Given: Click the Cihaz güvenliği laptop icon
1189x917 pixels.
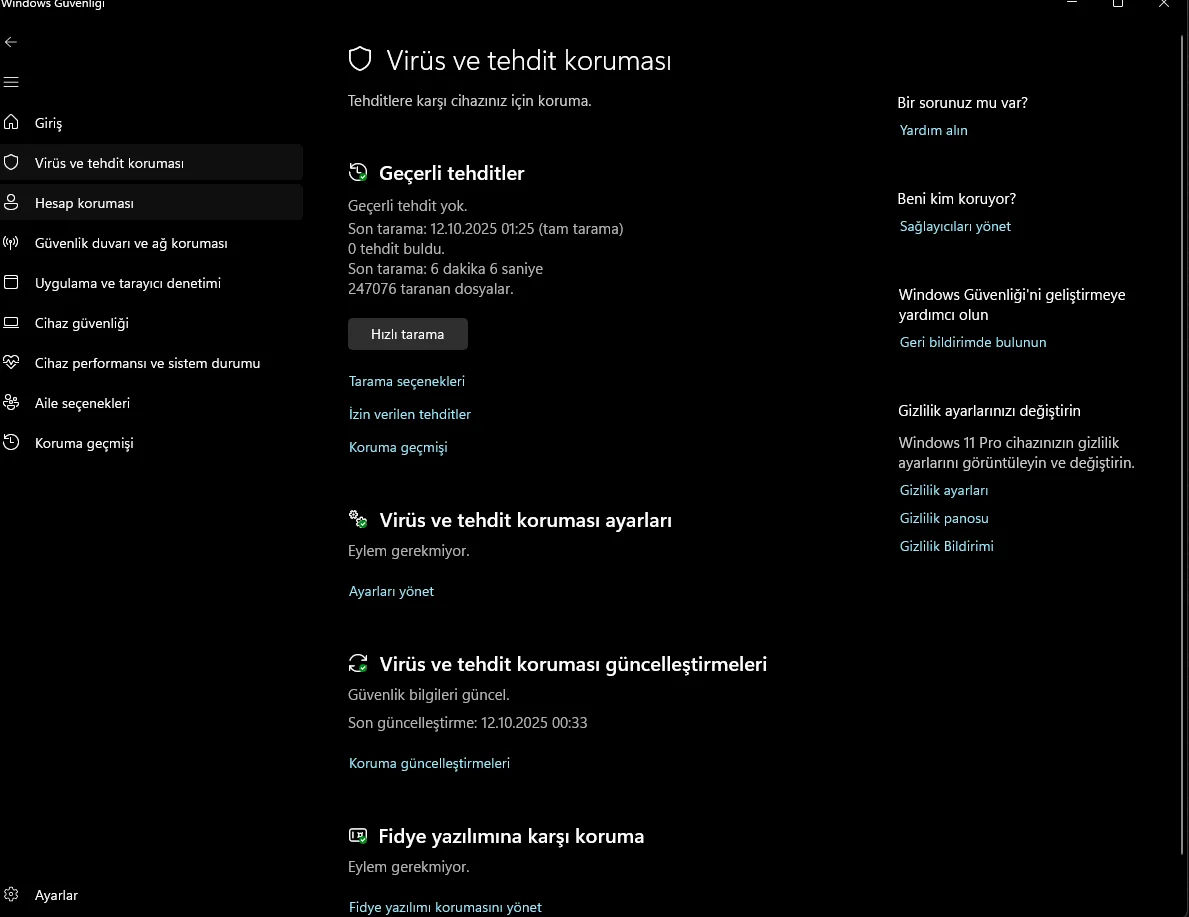Looking at the screenshot, I should [x=11, y=323].
